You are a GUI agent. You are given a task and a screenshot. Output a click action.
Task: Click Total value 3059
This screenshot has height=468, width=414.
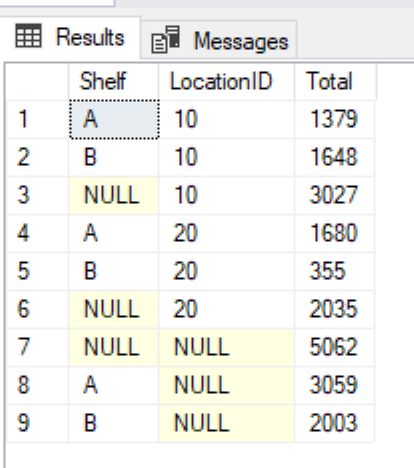(335, 385)
